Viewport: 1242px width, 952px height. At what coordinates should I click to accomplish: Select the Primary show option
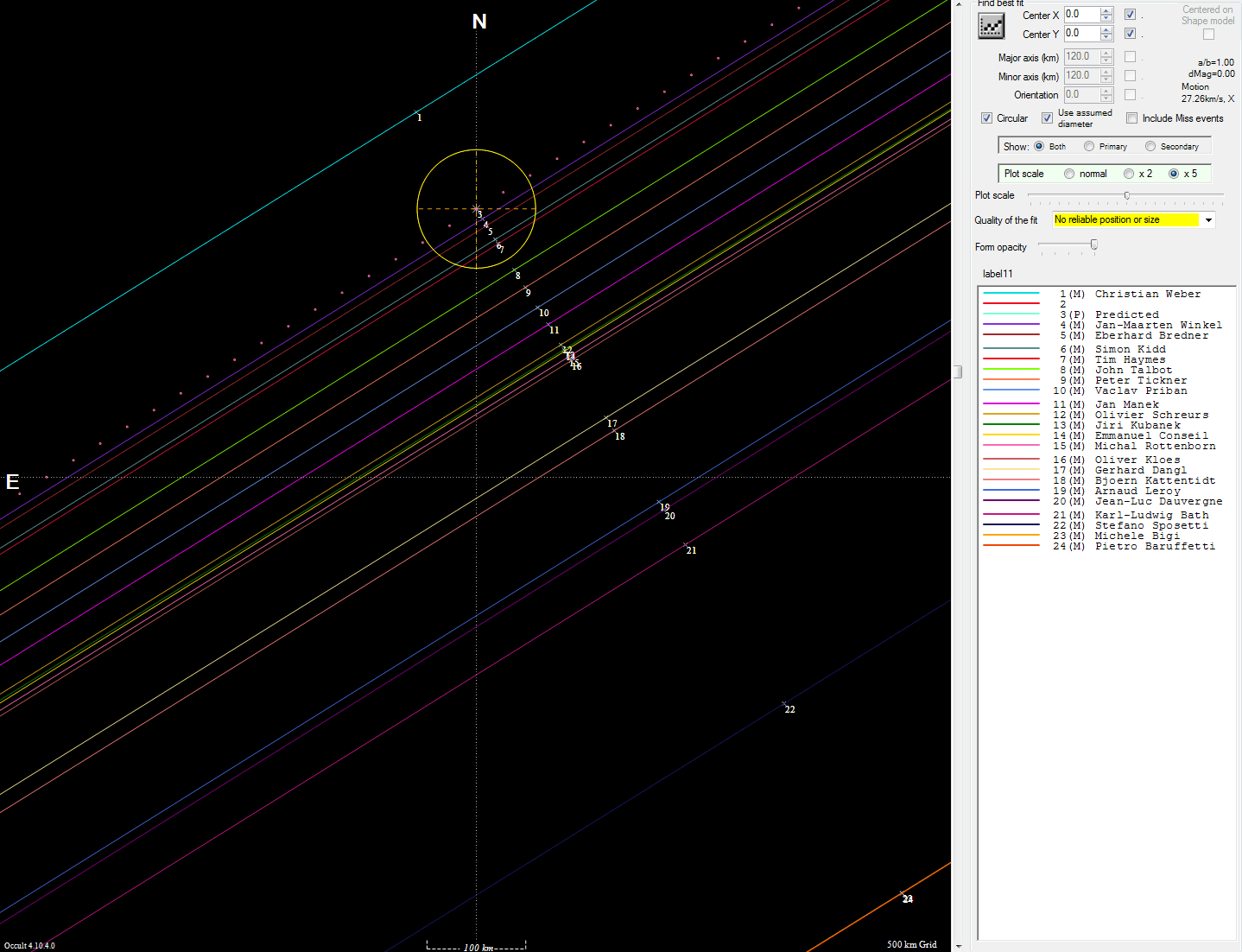click(1089, 146)
